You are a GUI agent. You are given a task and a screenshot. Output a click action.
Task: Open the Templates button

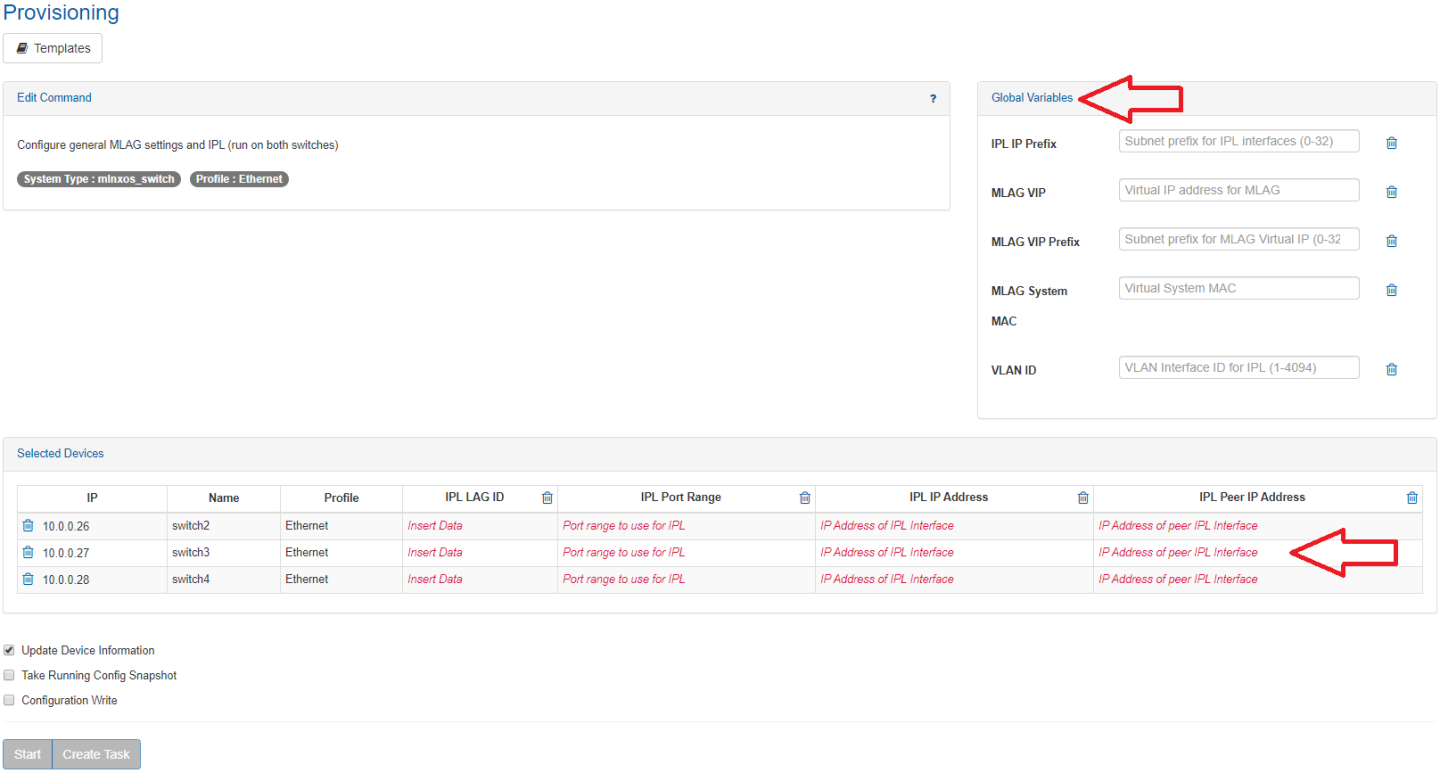point(53,48)
